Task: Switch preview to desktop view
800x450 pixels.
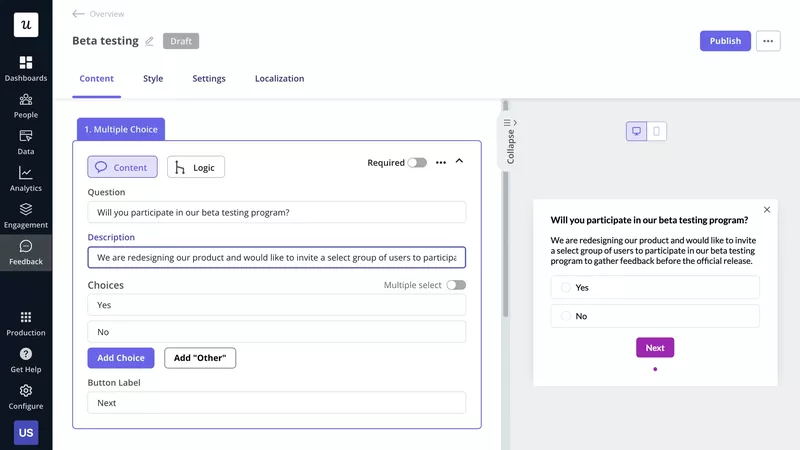Action: click(x=636, y=131)
